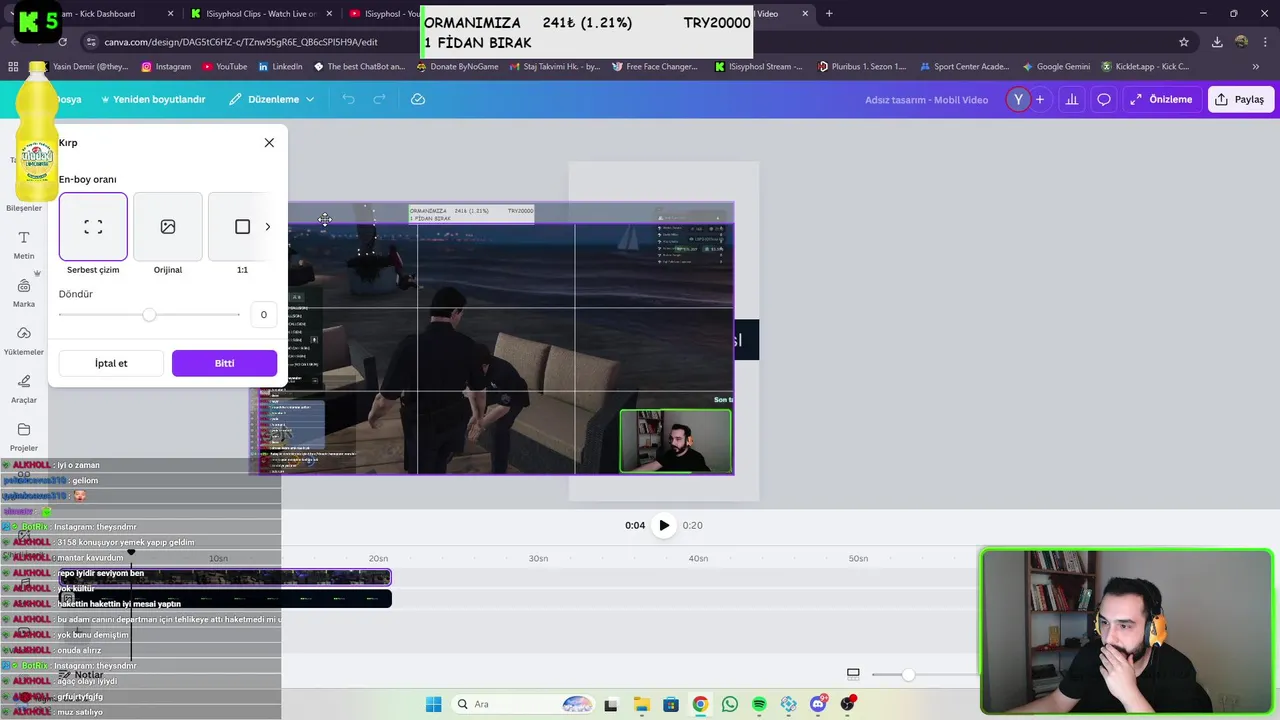Image resolution: width=1280 pixels, height=720 pixels.
Task: Select Serbest çizim aspect ratio
Action: 93,227
